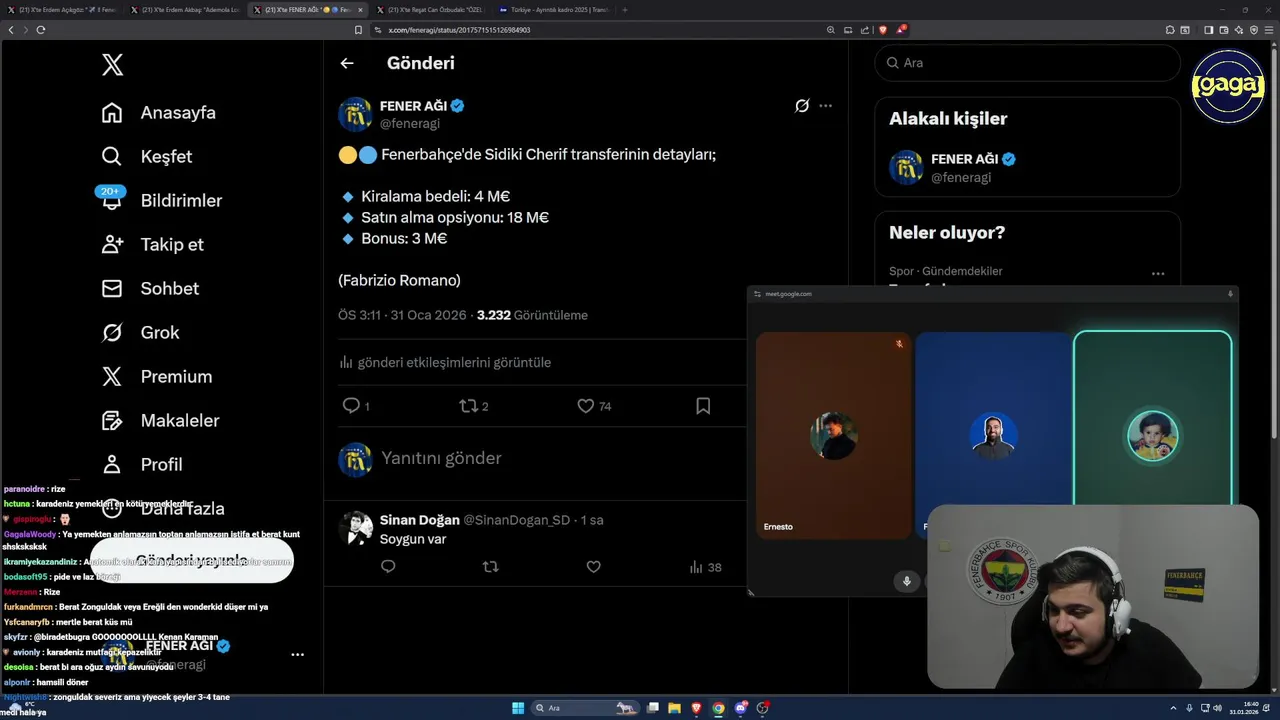Screen dimensions: 1280x720
Task: Click the zoom icon in address bar
Action: [x=831, y=30]
